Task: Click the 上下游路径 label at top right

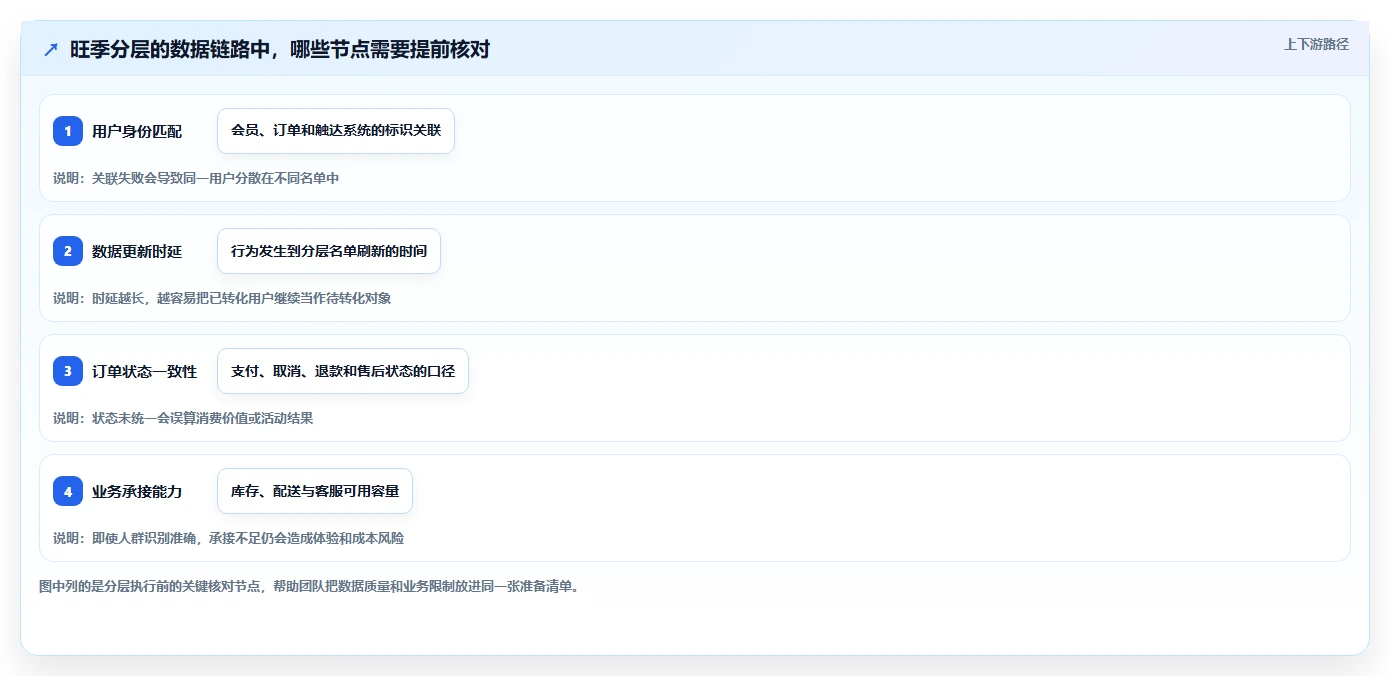Action: click(1316, 44)
